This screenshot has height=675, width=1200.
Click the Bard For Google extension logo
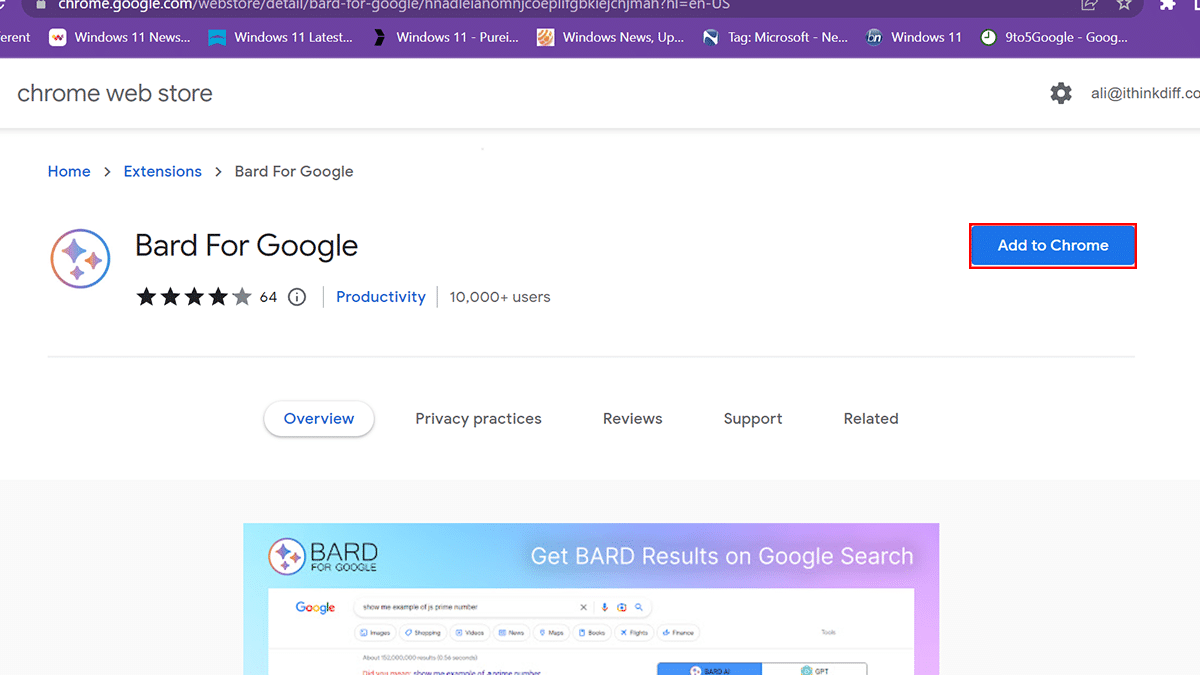(80, 259)
